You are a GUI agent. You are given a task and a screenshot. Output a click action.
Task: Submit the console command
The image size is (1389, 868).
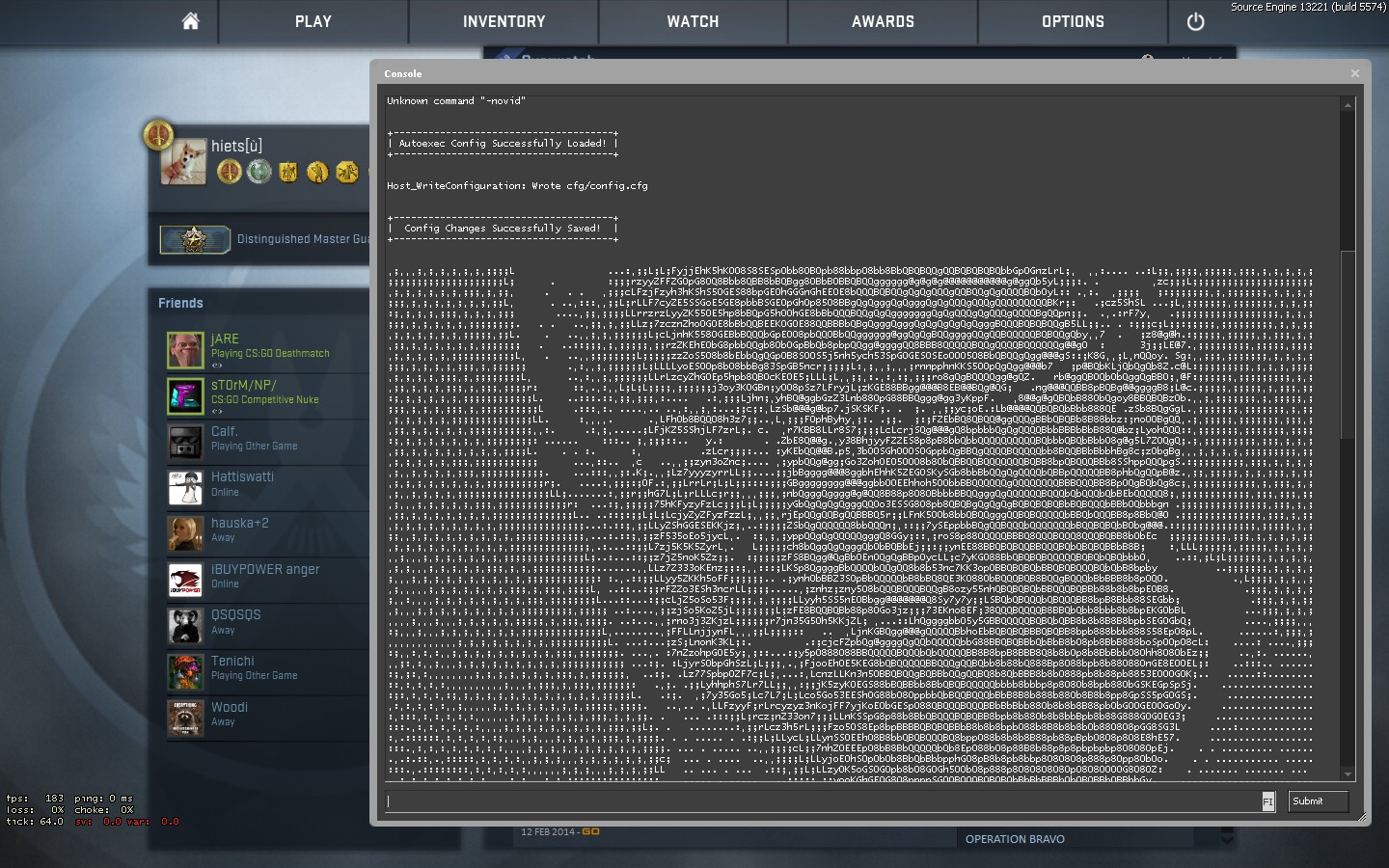tap(1318, 801)
